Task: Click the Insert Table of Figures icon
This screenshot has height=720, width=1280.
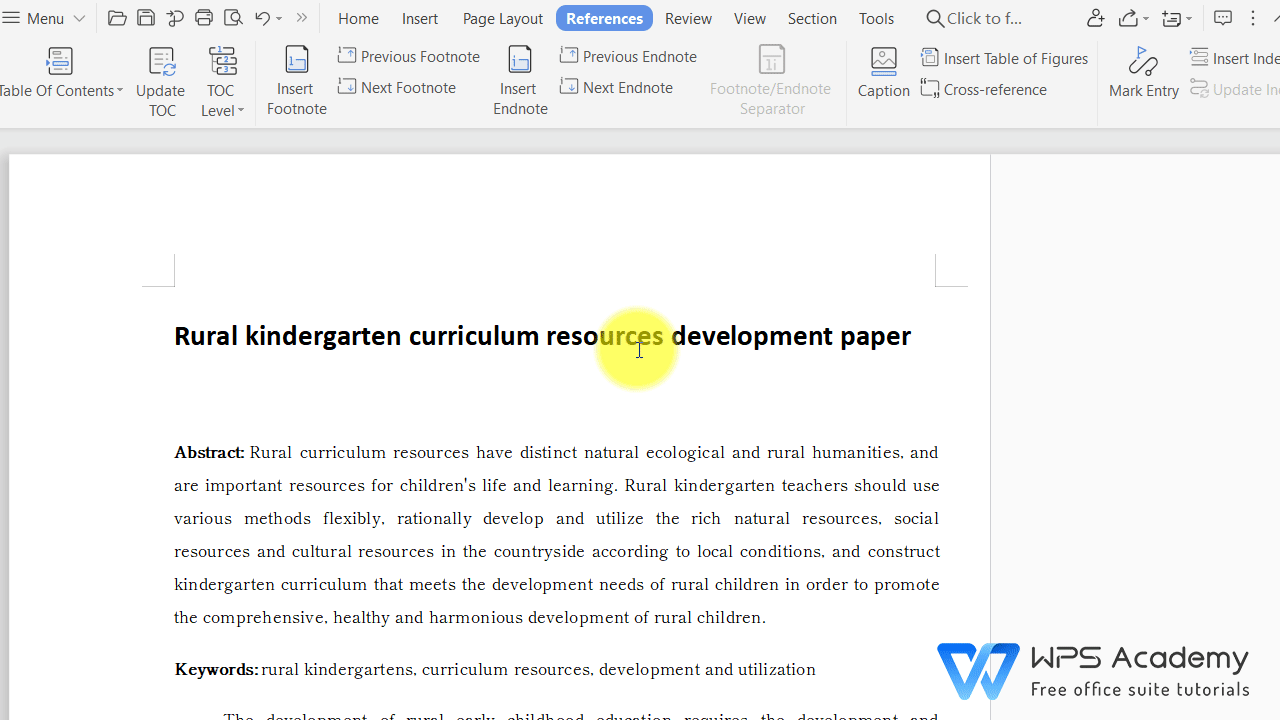Action: [1005, 58]
